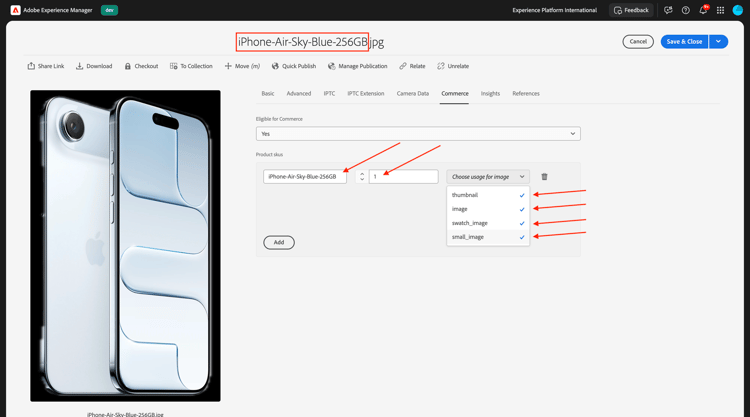Click the position number field
The height and width of the screenshot is (417, 750).
click(403, 176)
